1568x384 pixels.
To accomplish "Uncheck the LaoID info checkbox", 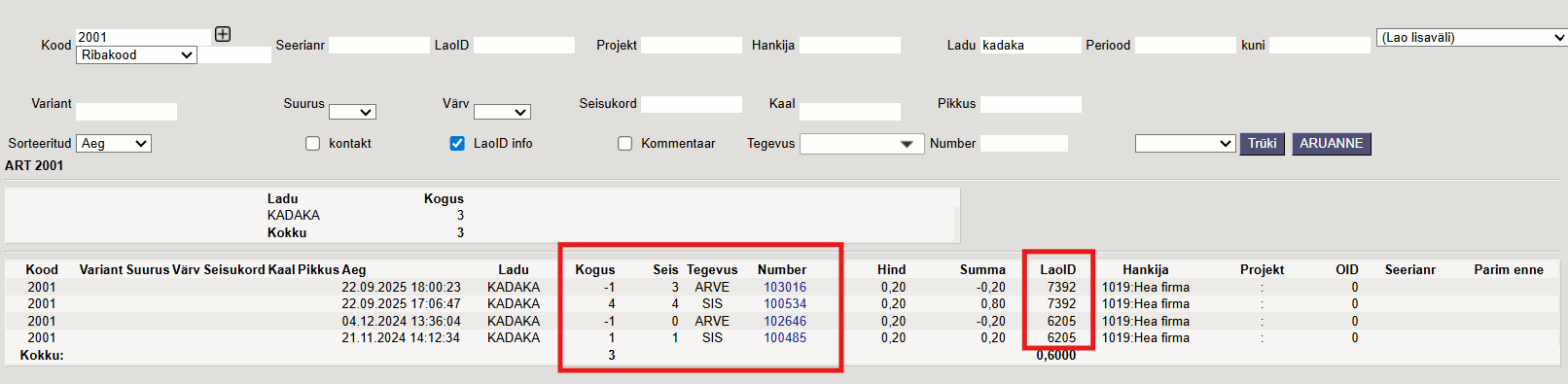I will (457, 143).
